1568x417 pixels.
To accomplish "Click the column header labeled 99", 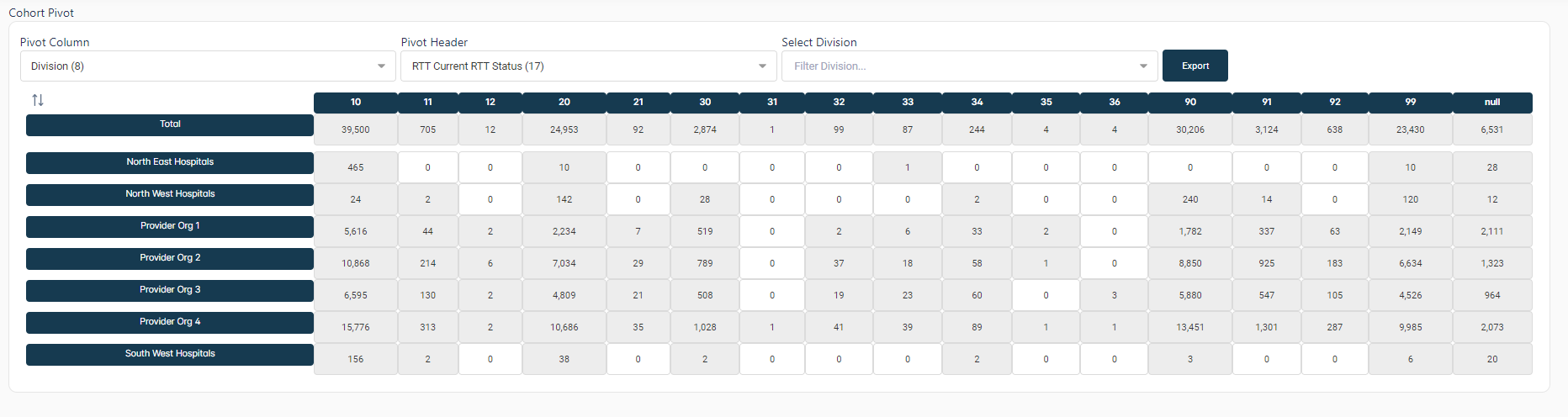I will (1411, 103).
